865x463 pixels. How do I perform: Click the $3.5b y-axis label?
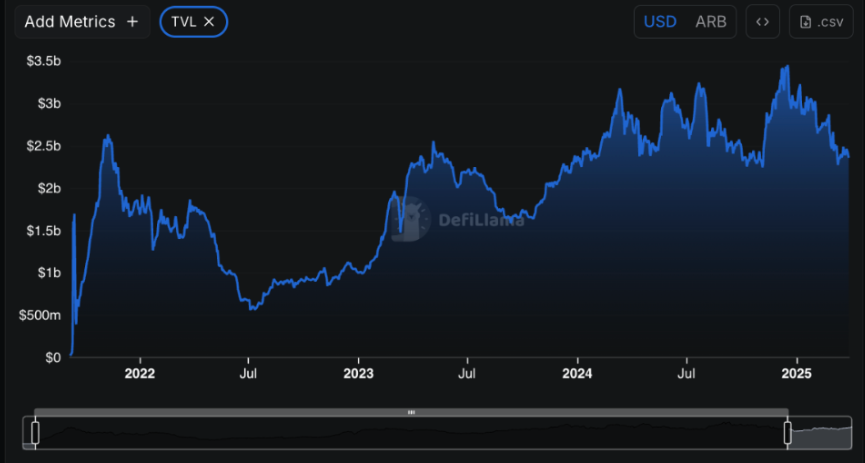(x=43, y=61)
